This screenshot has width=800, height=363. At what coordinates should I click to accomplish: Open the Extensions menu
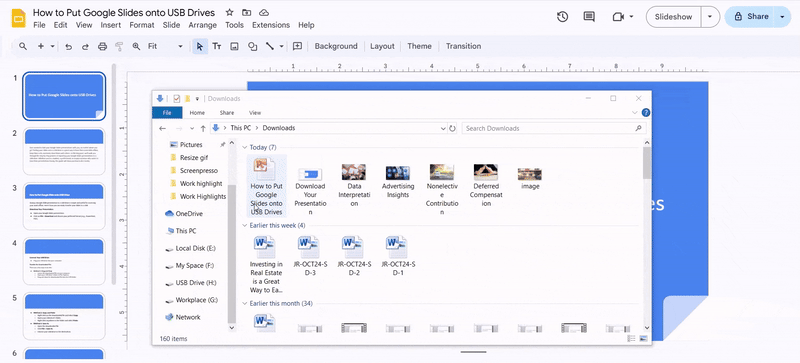click(x=271, y=25)
